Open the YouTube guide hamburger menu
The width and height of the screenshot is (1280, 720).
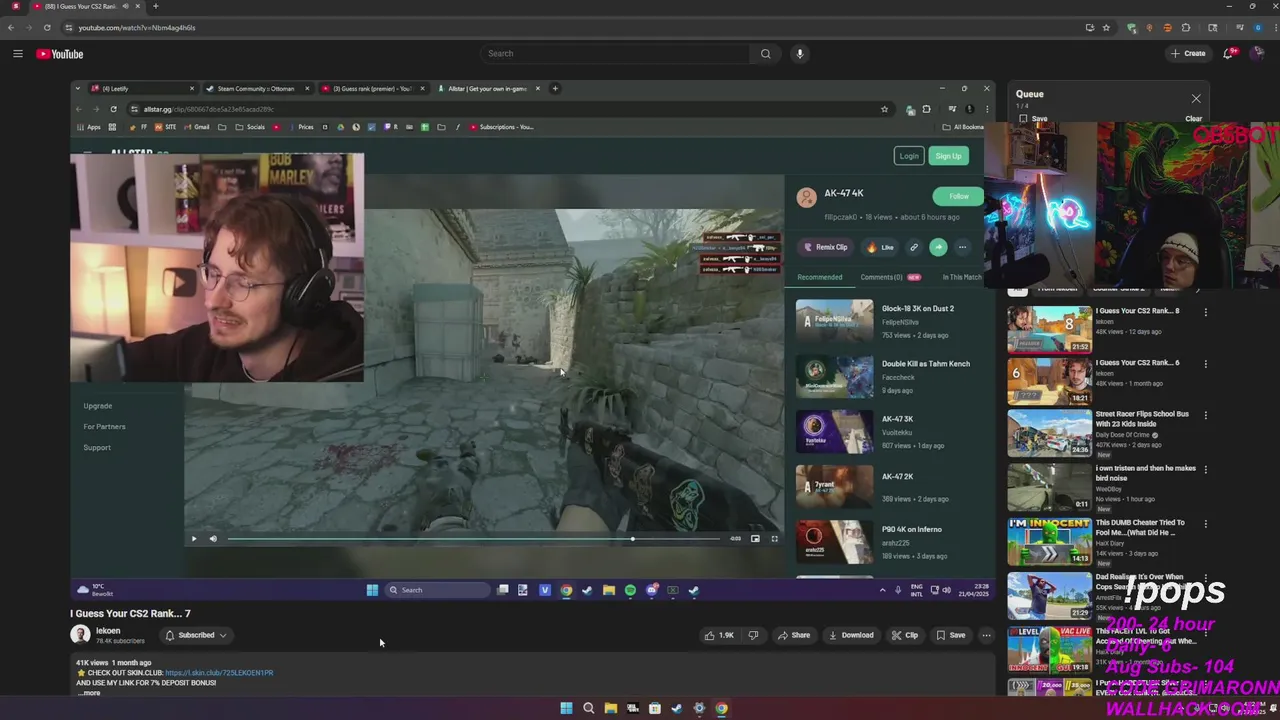18,54
